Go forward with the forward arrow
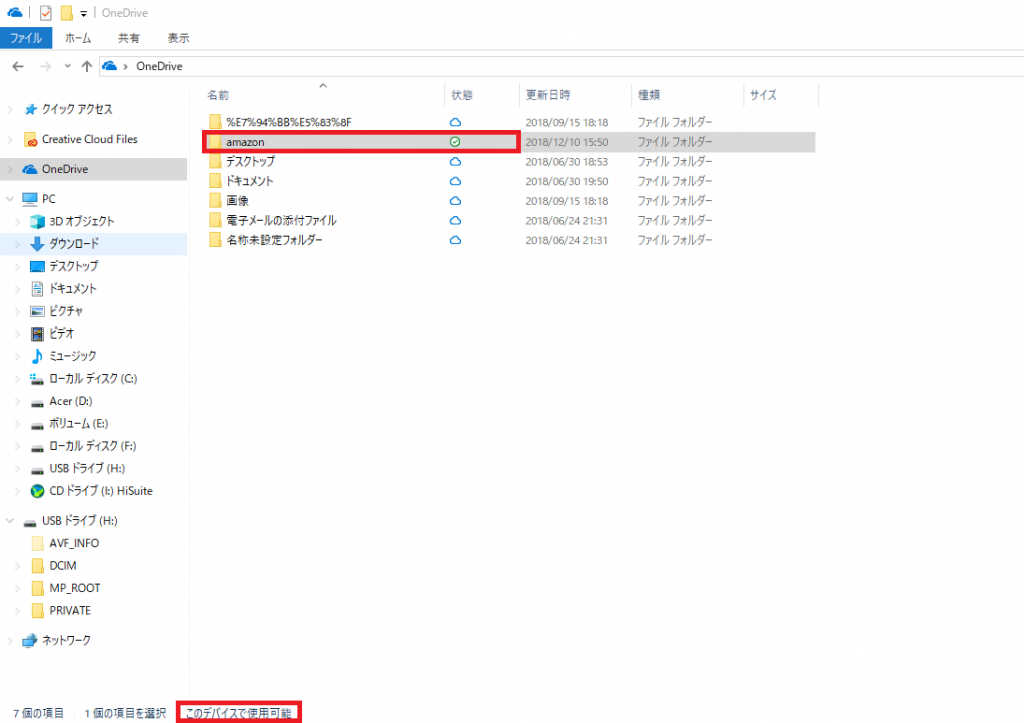 [x=45, y=66]
